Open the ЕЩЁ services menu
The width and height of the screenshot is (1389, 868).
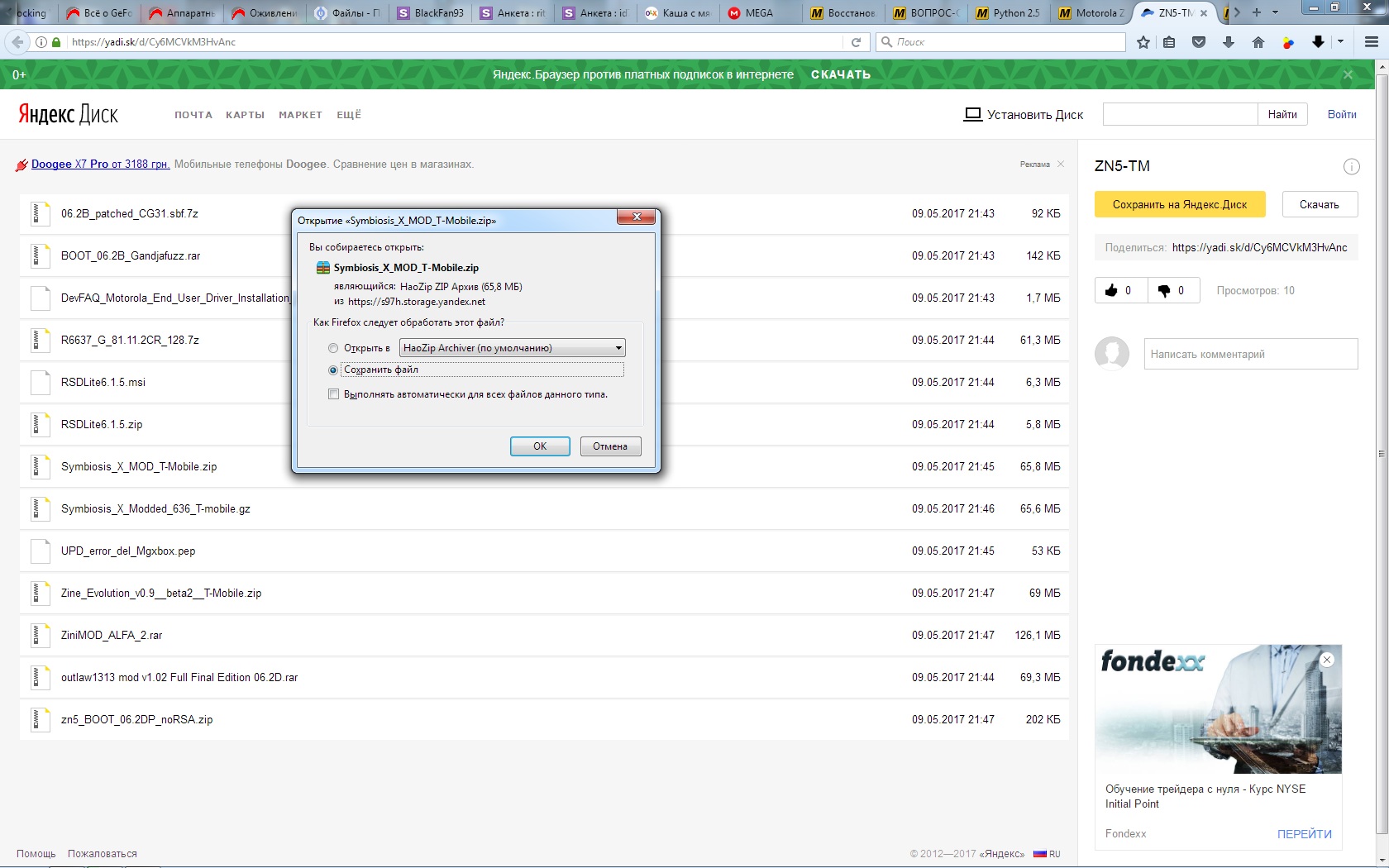[349, 115]
